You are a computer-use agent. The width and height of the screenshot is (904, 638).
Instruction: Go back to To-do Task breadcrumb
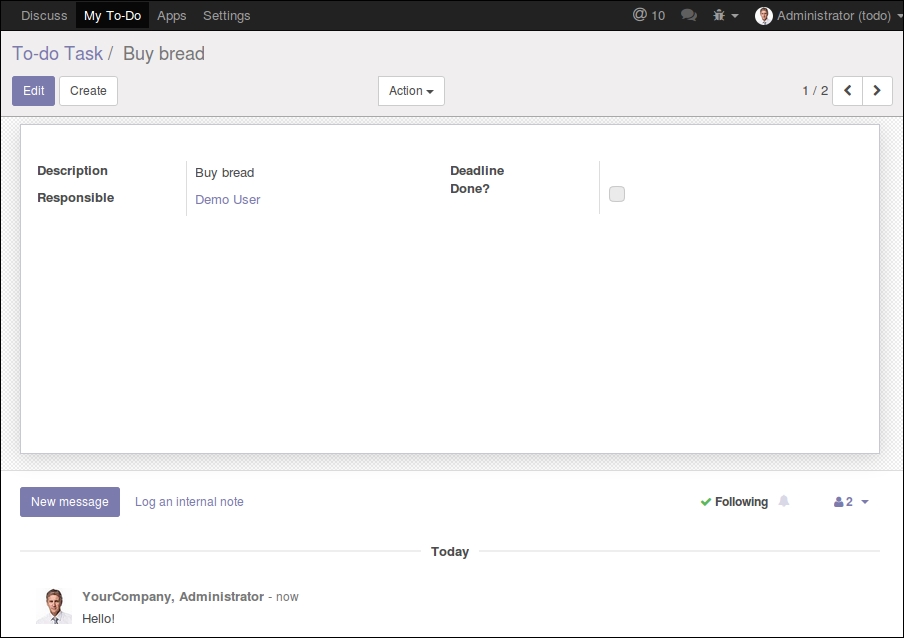point(58,54)
